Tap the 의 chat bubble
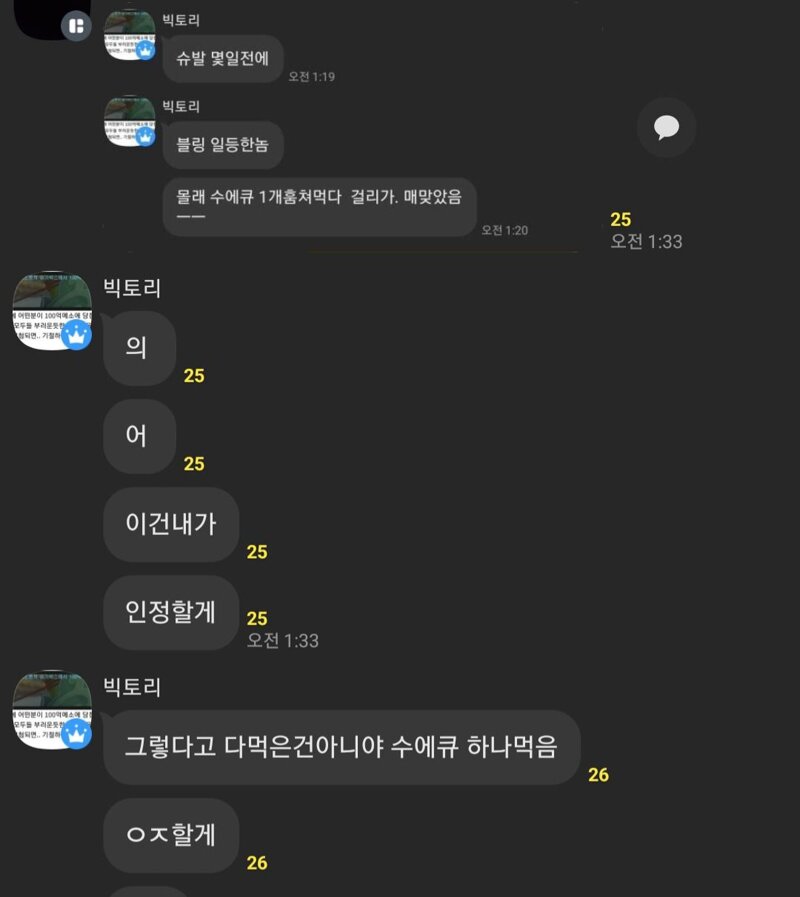The image size is (800, 897). coord(139,348)
